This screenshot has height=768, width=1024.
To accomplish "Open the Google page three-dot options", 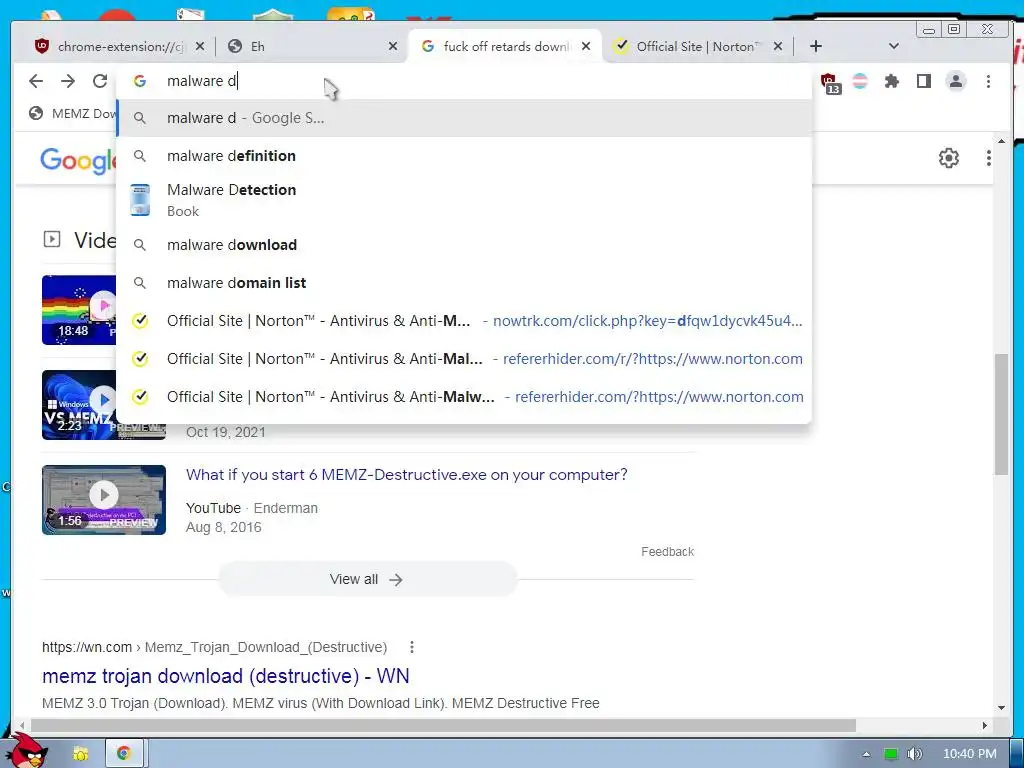I will 989,158.
